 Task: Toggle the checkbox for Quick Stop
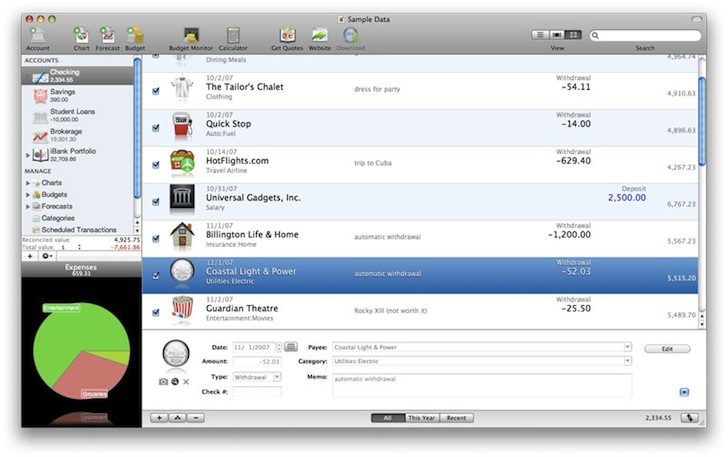click(156, 128)
